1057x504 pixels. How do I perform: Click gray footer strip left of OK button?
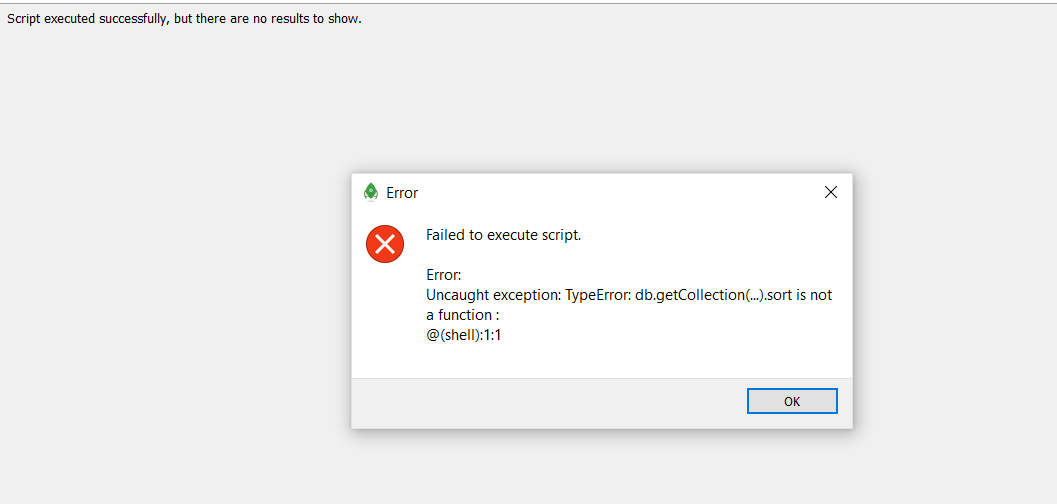click(x=546, y=403)
